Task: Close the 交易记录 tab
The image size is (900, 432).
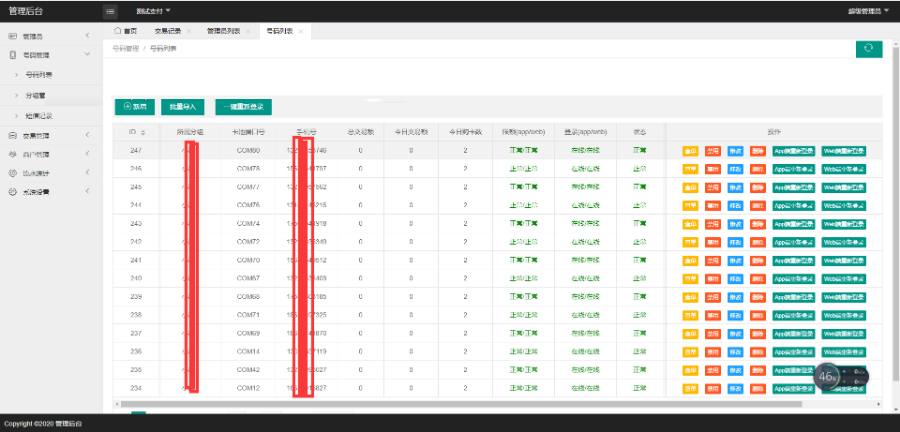Action: [x=189, y=32]
